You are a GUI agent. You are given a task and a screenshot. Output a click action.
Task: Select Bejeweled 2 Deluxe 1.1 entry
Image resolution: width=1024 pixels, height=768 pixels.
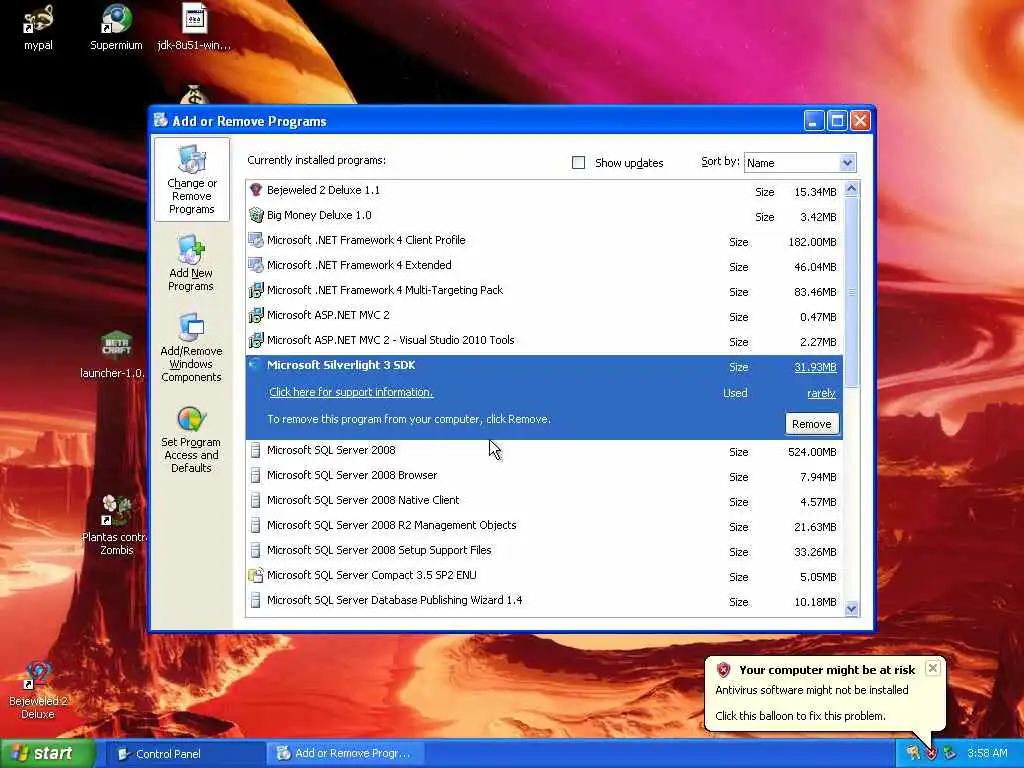click(545, 191)
